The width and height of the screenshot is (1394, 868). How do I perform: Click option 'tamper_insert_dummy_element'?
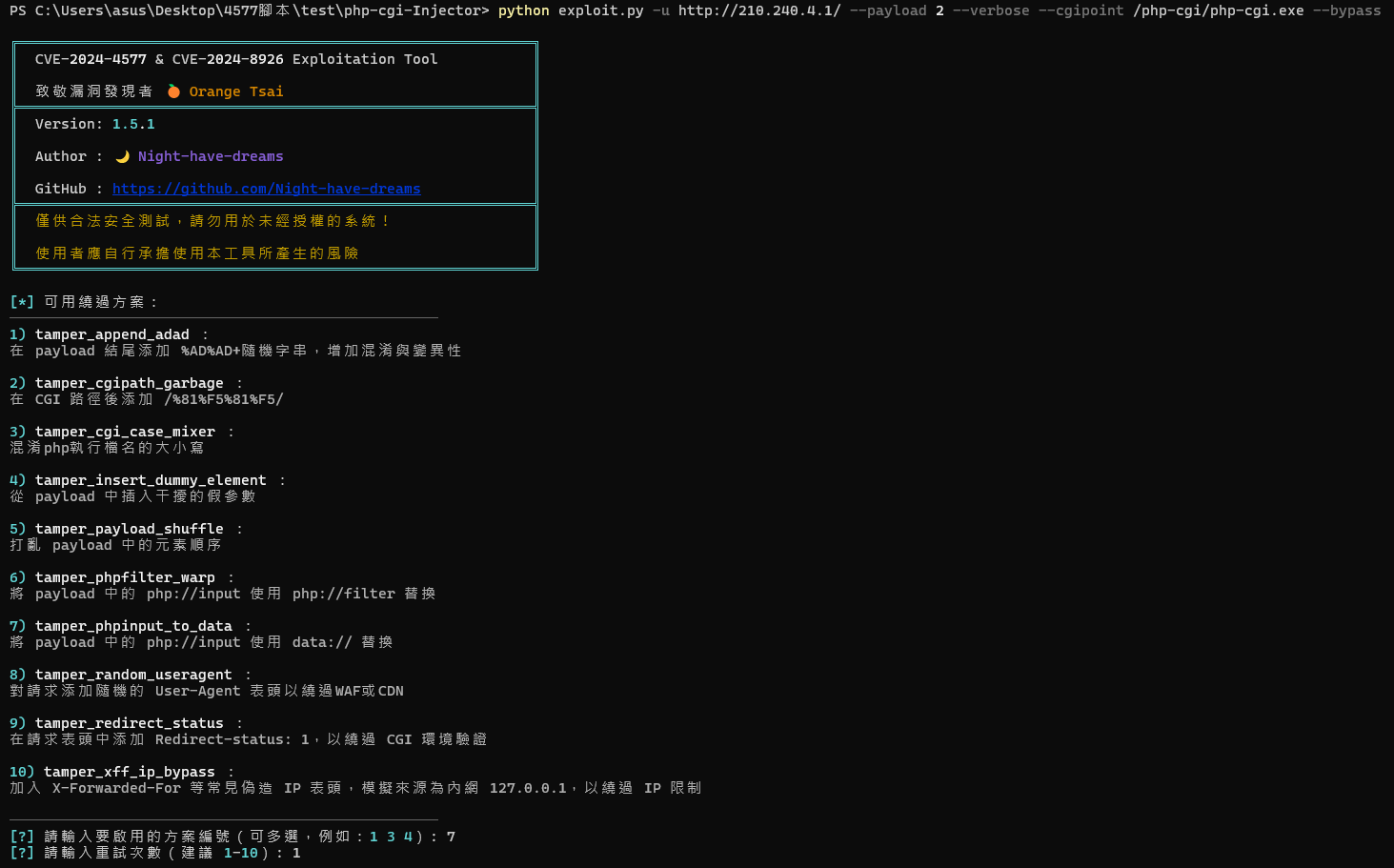click(x=151, y=480)
